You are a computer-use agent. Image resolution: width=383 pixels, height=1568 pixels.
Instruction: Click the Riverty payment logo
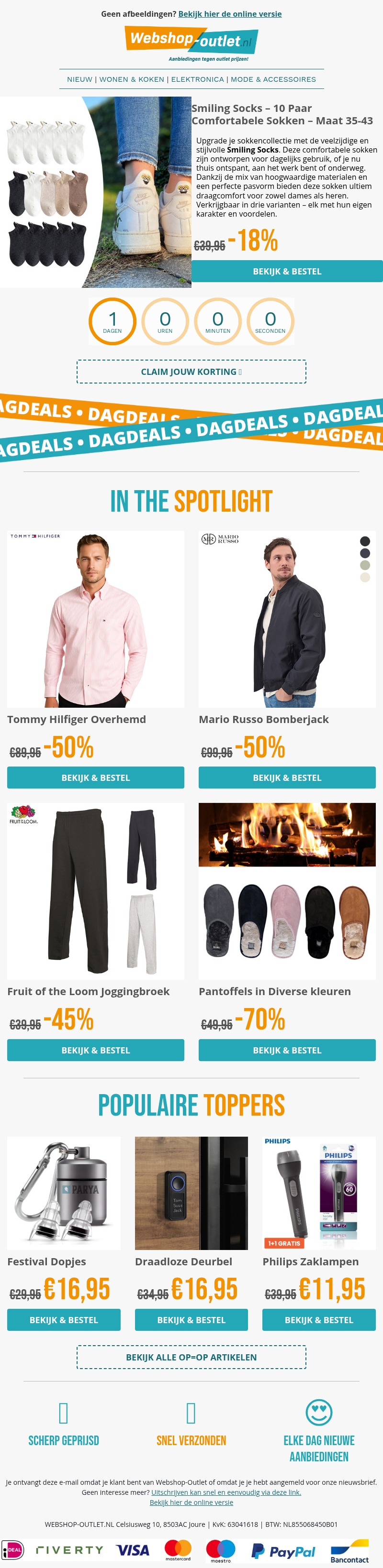(x=69, y=1550)
